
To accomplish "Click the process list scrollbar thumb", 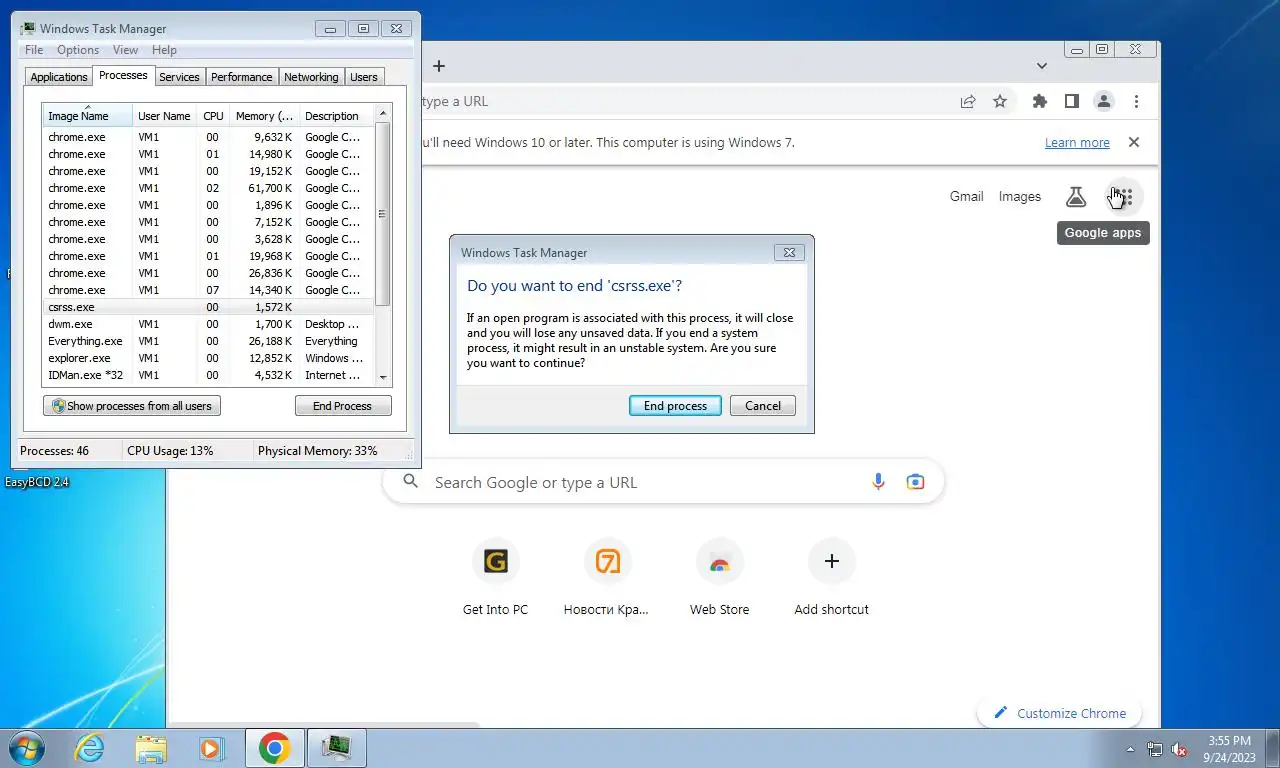I will click(382, 214).
